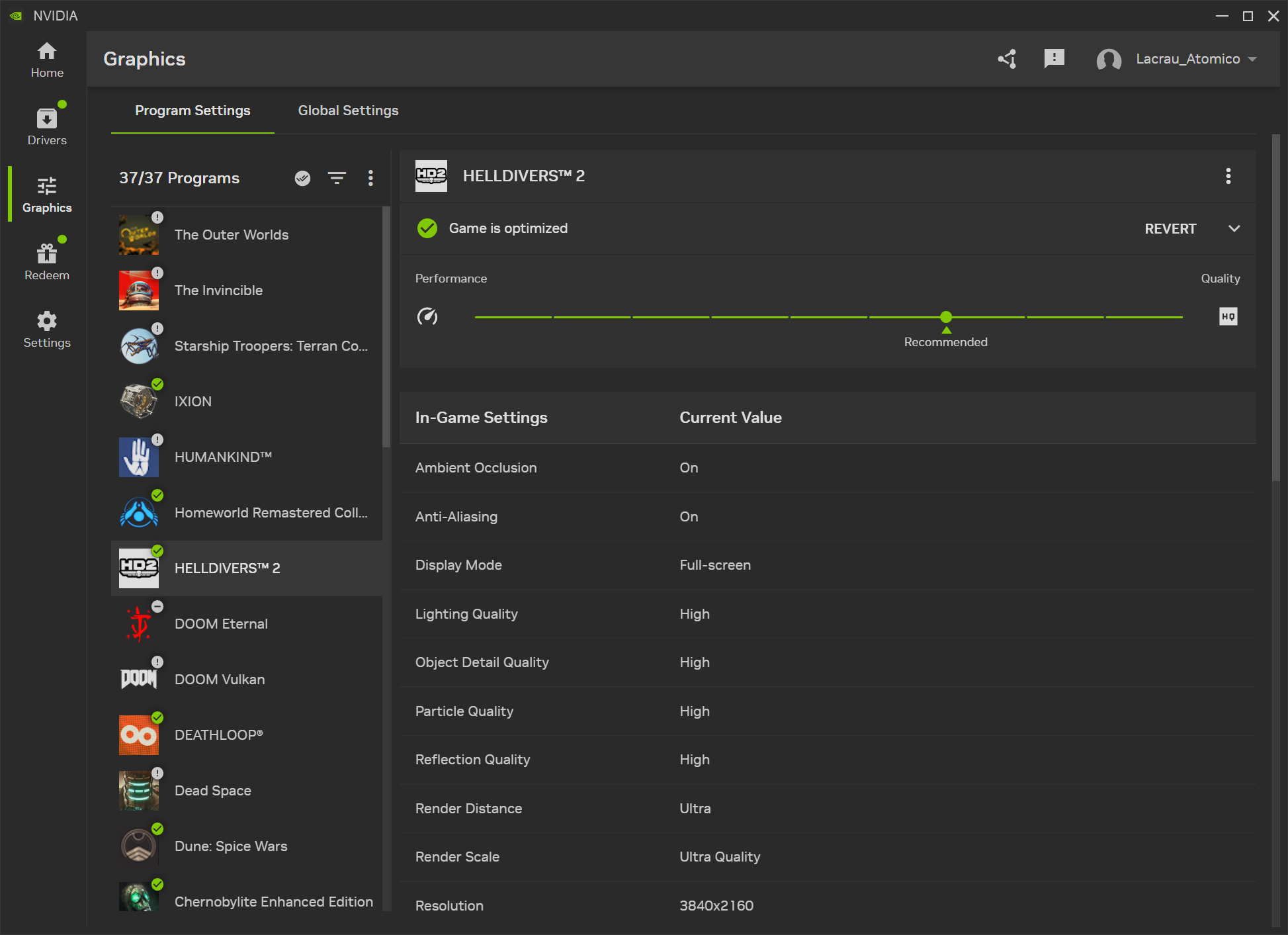Click the HQ quality icon
Image resolution: width=1288 pixels, height=935 pixels.
1228,316
